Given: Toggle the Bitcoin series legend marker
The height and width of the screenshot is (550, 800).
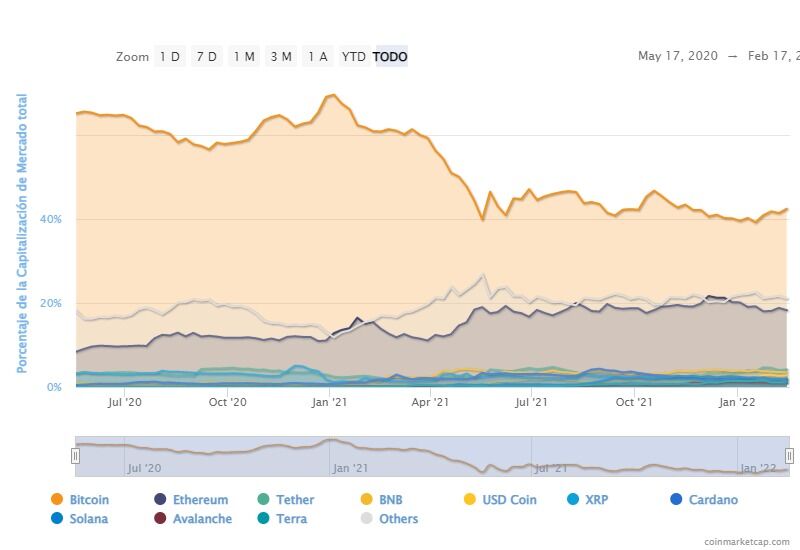Looking at the screenshot, I should (x=56, y=499).
